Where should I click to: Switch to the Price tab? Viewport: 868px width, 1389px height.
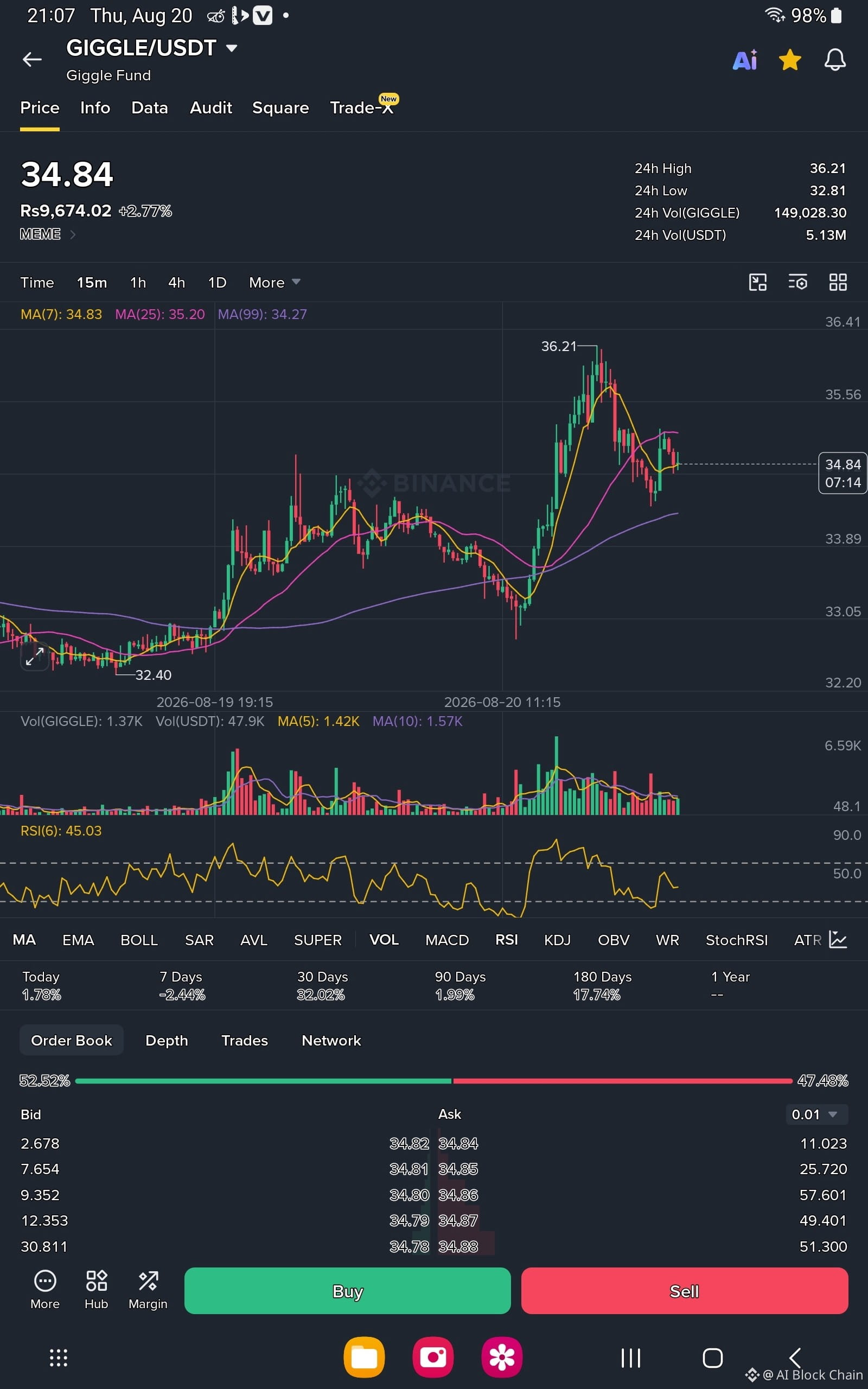[40, 108]
